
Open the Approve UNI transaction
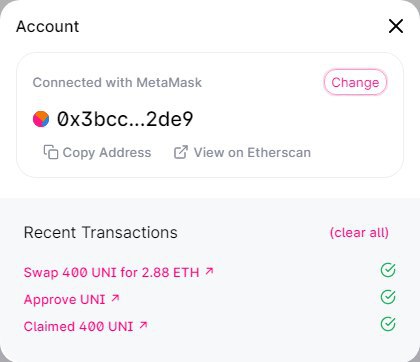pos(64,300)
